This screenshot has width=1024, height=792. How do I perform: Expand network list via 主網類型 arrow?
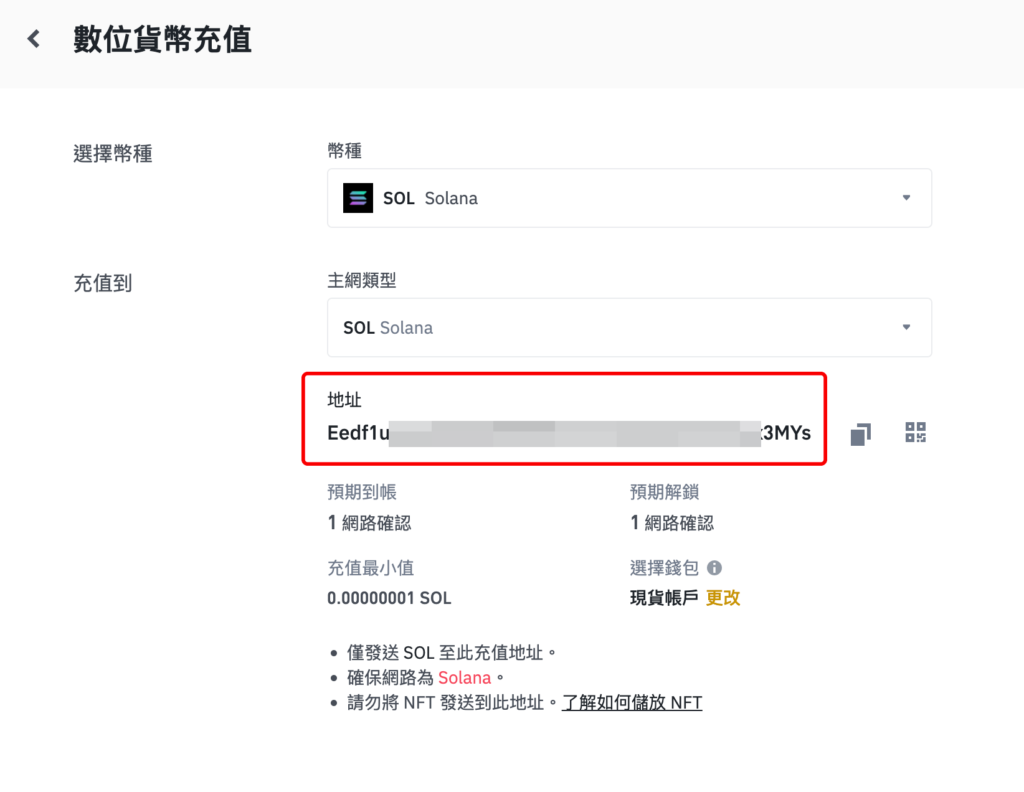[906, 327]
